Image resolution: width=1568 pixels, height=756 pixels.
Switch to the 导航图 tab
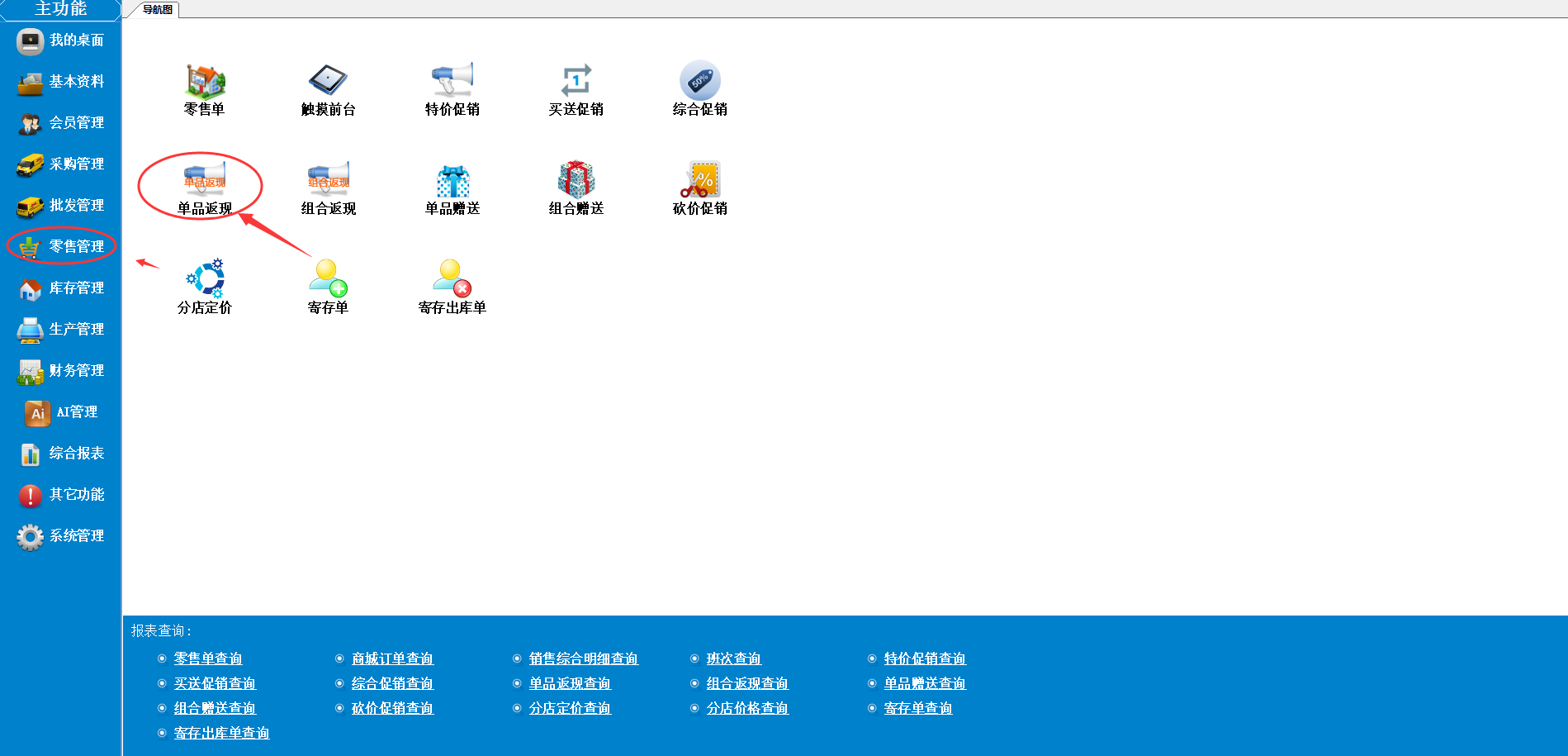tap(157, 10)
